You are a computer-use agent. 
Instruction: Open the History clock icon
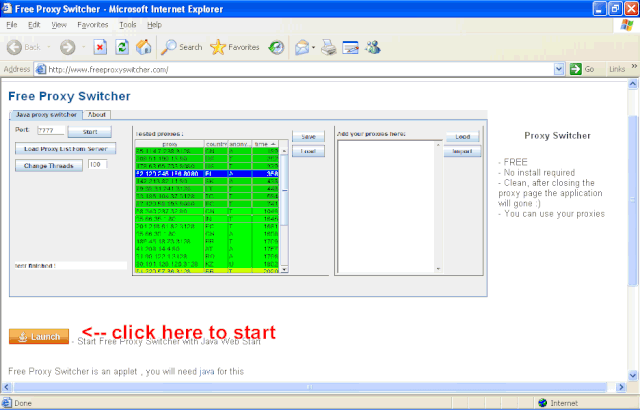coord(276,47)
